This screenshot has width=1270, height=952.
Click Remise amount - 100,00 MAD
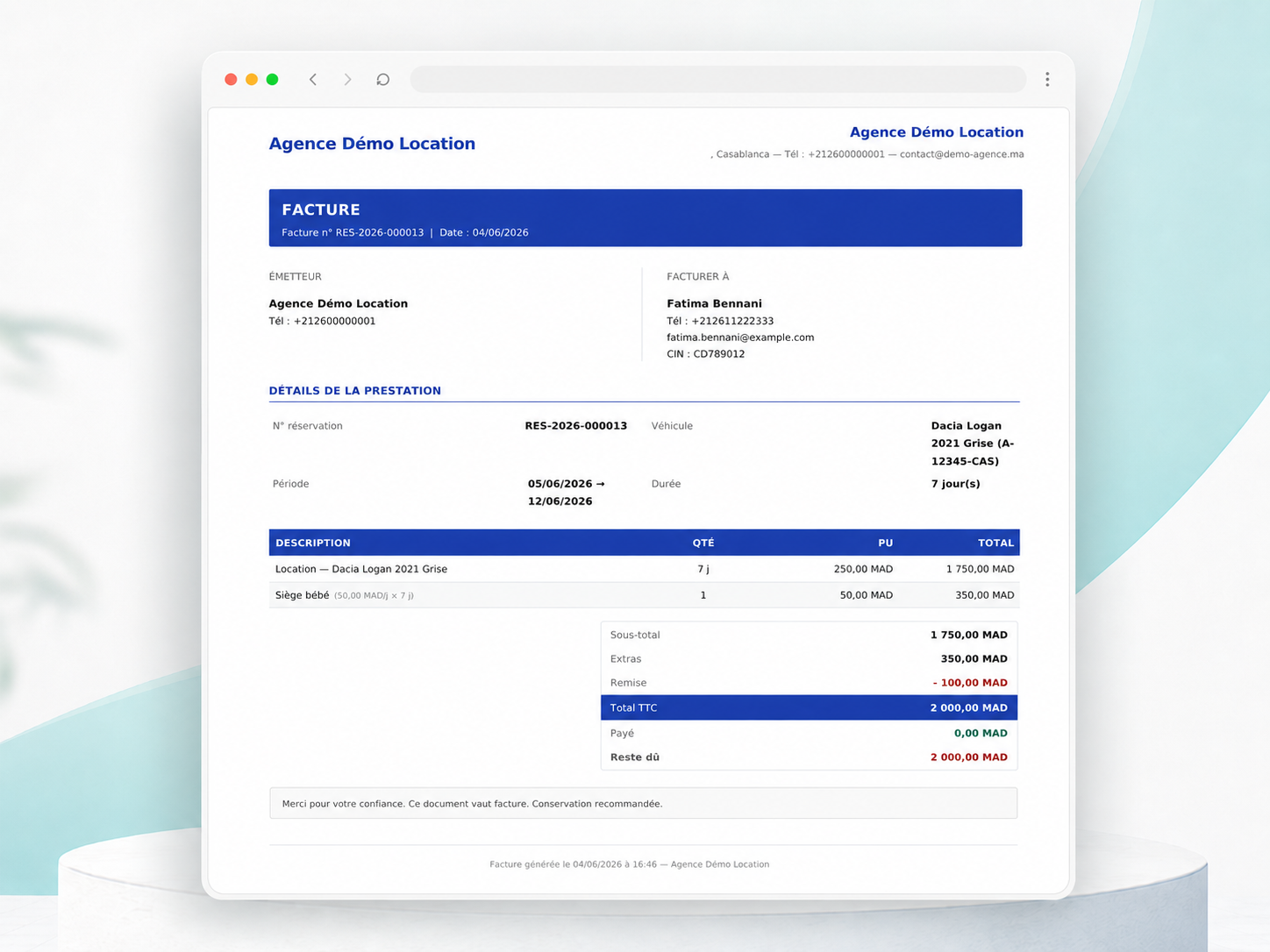(970, 683)
